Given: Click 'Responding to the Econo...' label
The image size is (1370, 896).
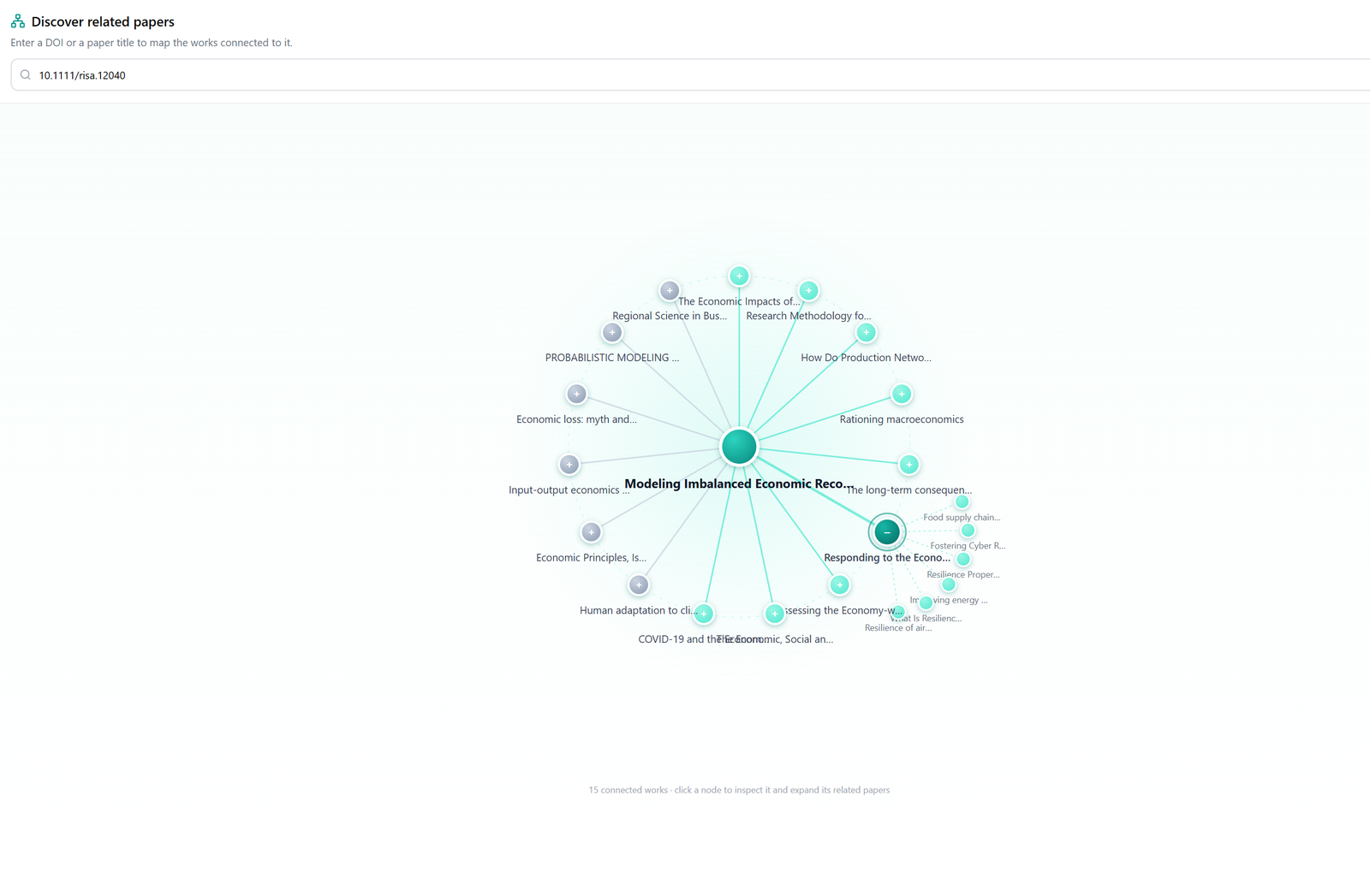Looking at the screenshot, I should [x=887, y=558].
